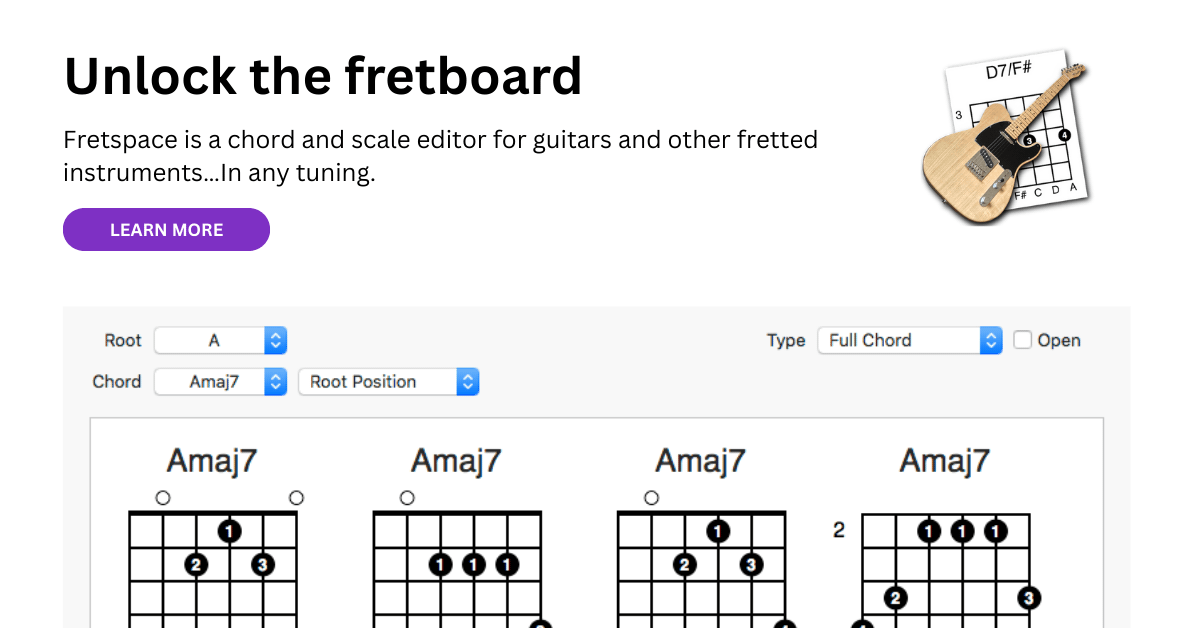Click finger 2 dot in first chord diagram

pyautogui.click(x=196, y=565)
